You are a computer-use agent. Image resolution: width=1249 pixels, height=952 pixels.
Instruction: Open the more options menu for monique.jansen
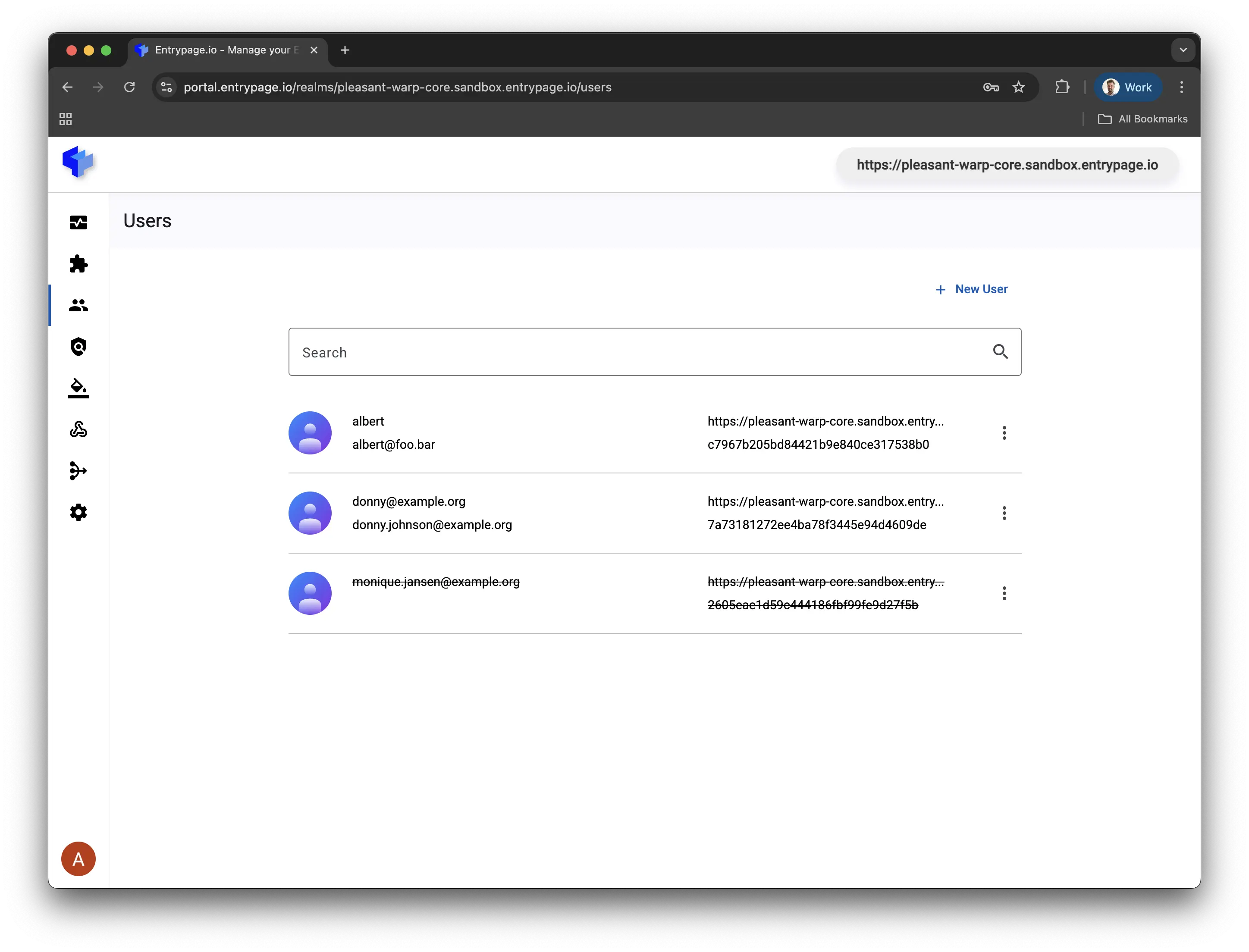point(1004,593)
